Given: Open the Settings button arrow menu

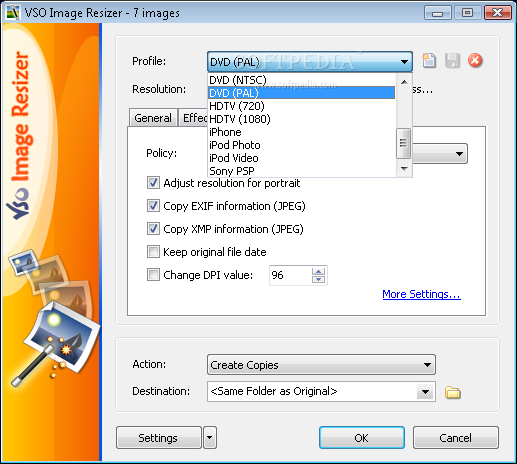Looking at the screenshot, I should [x=209, y=437].
